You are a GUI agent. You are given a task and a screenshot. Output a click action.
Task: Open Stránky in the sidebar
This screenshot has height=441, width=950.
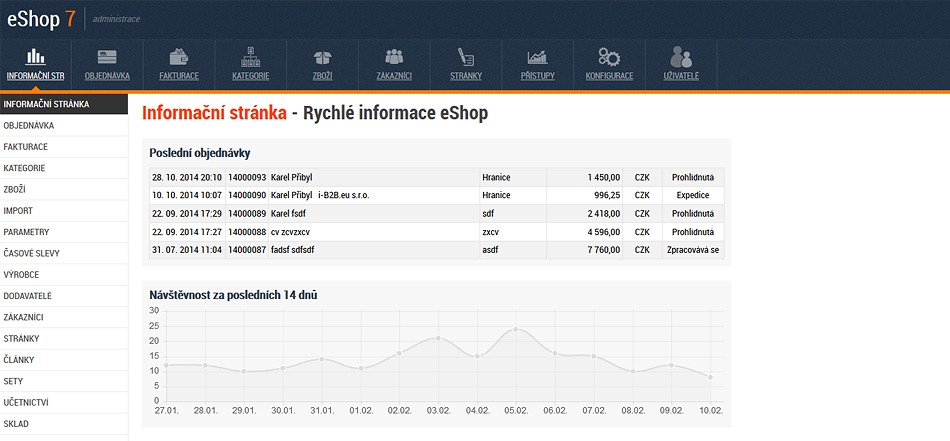click(x=64, y=339)
